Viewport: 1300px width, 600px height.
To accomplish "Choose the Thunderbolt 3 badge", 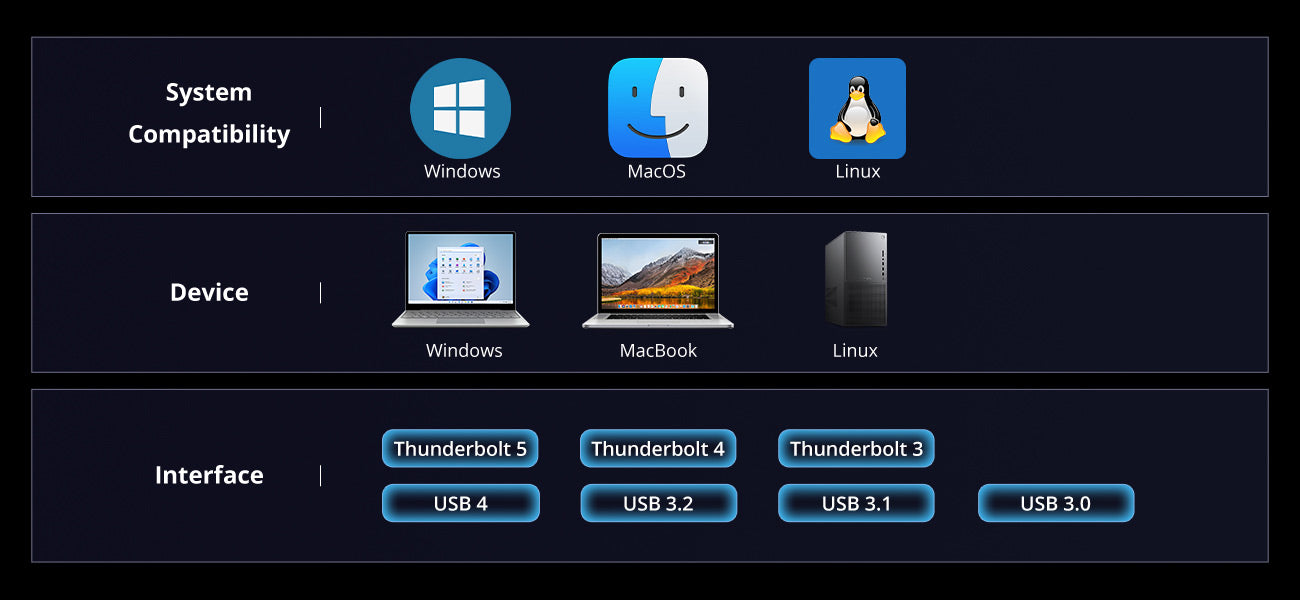I will click(856, 448).
